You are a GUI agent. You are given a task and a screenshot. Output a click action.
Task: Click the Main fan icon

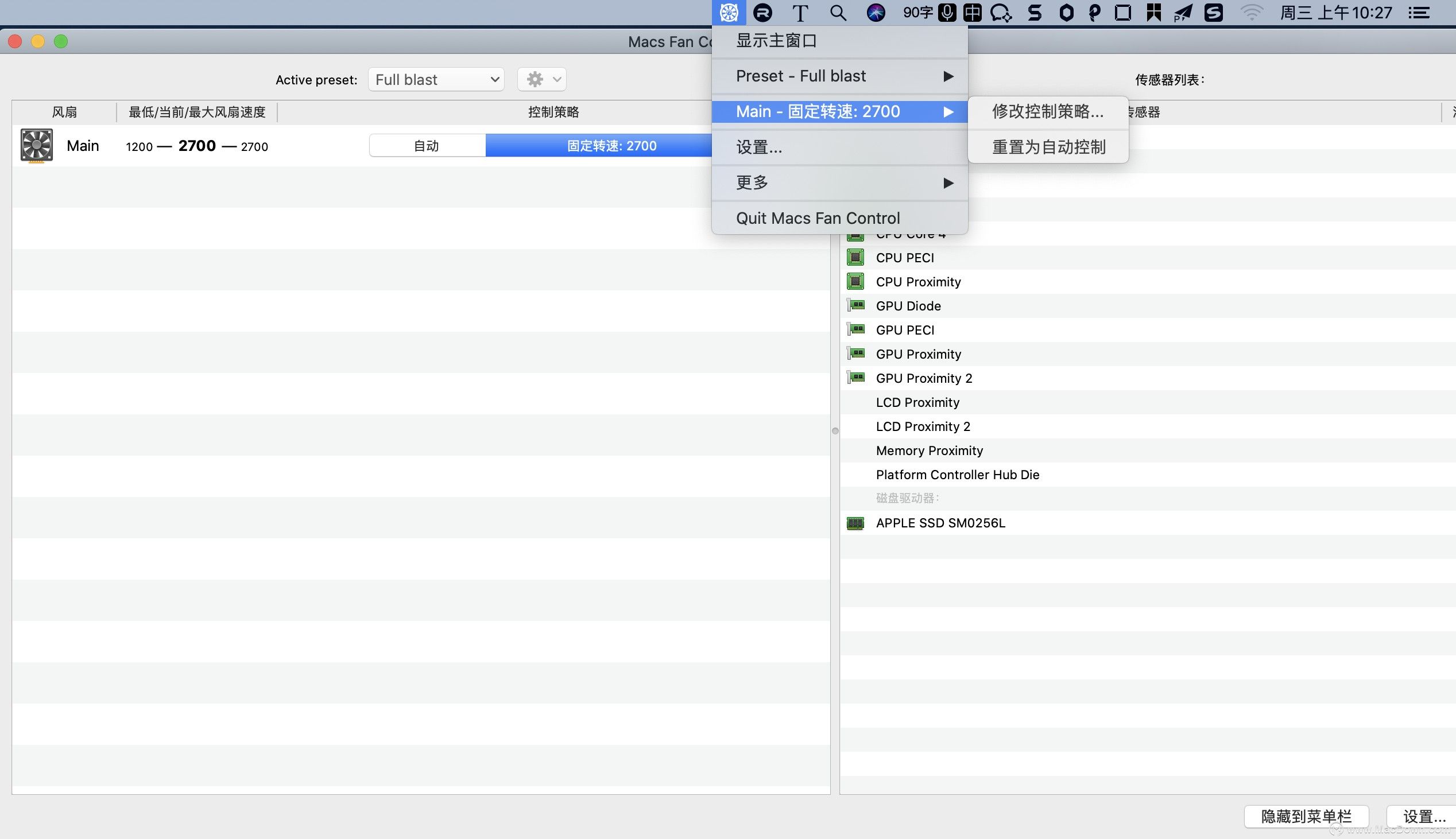(36, 146)
